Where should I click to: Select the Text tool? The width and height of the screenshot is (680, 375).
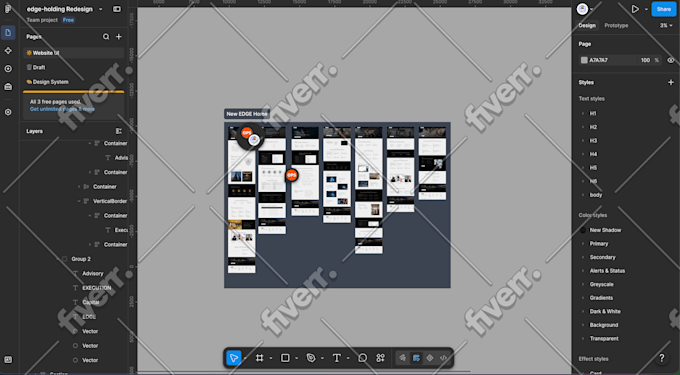337,358
